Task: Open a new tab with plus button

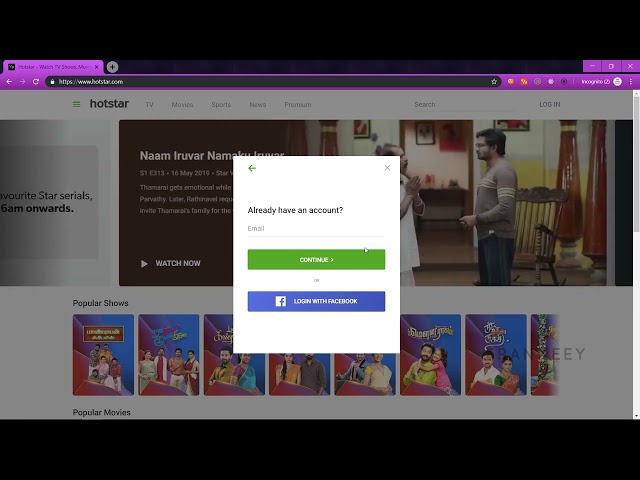Action: click(x=112, y=67)
